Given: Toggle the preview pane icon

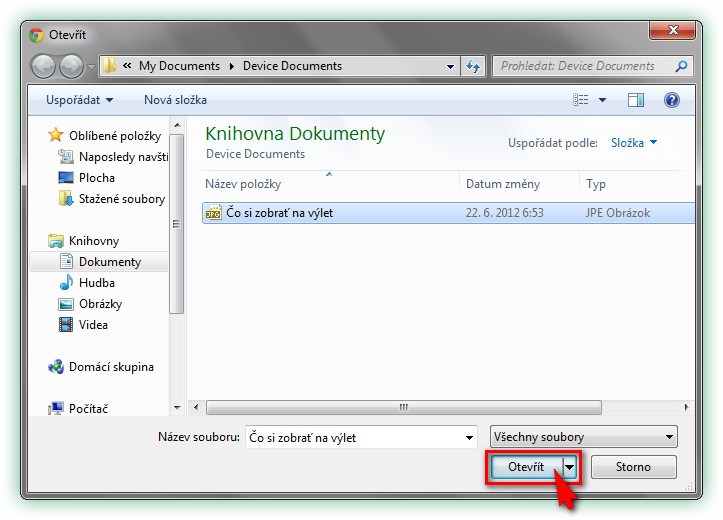Looking at the screenshot, I should coord(636,100).
